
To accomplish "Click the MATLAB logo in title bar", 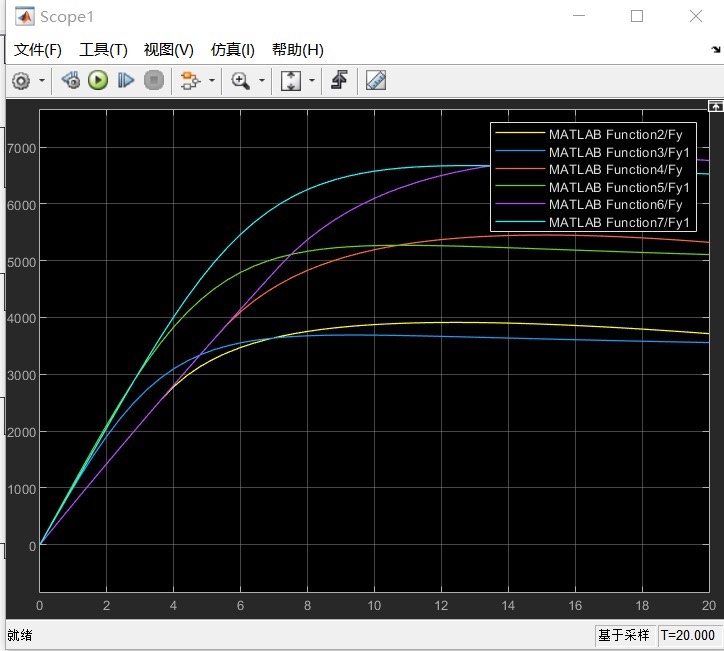I will click(24, 17).
